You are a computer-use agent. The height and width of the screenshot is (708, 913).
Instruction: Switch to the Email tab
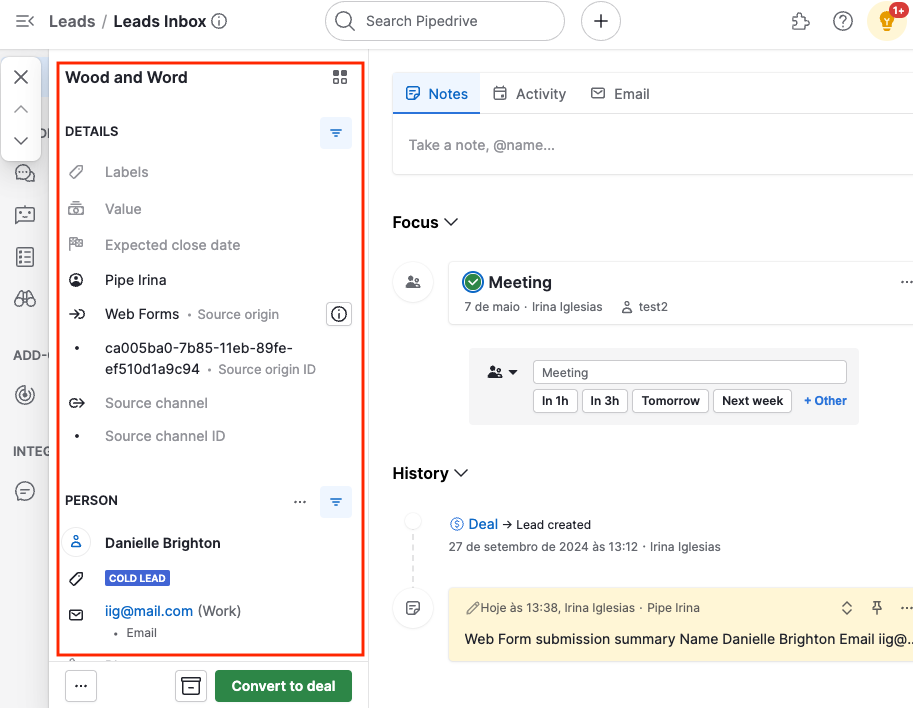click(x=620, y=94)
